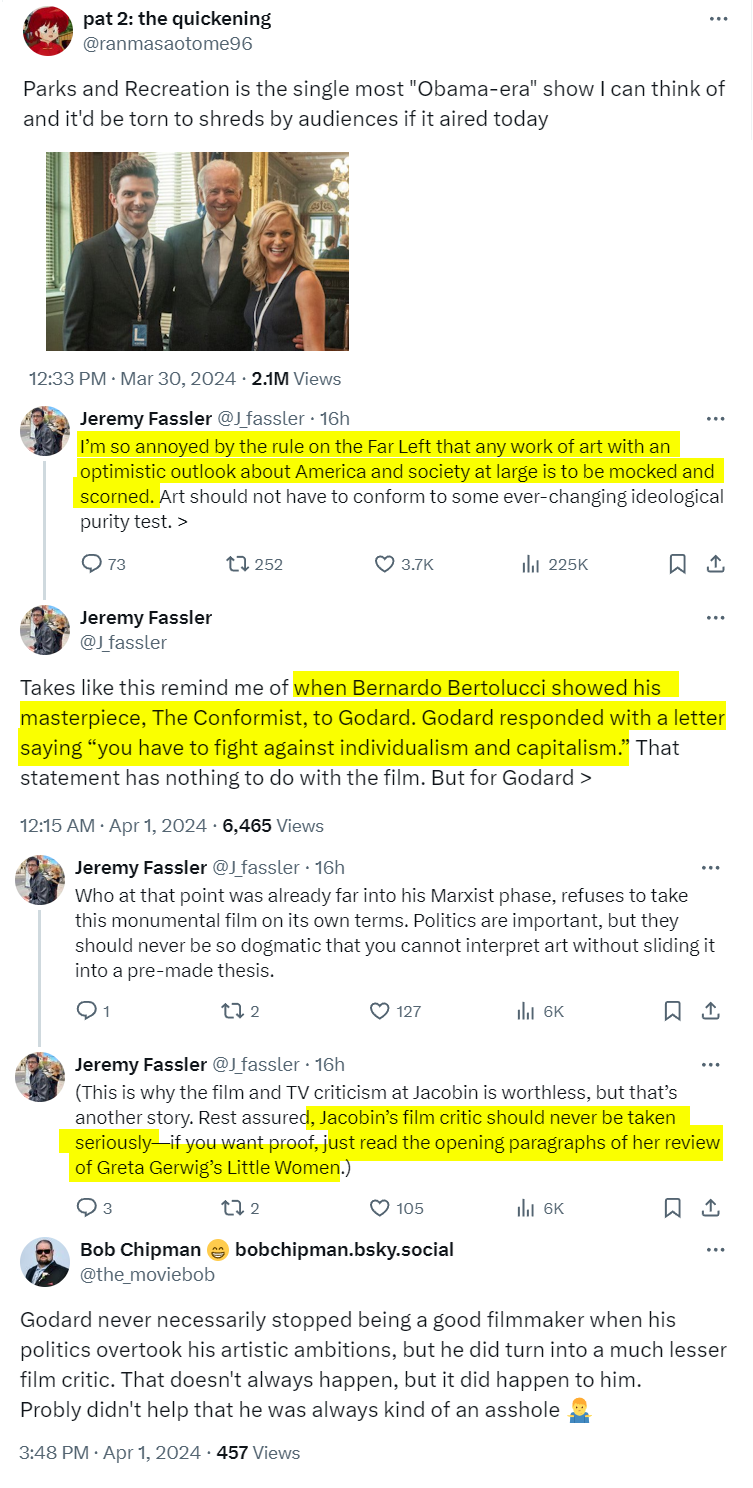Bookmark the tweet with 225K views

coord(677,565)
